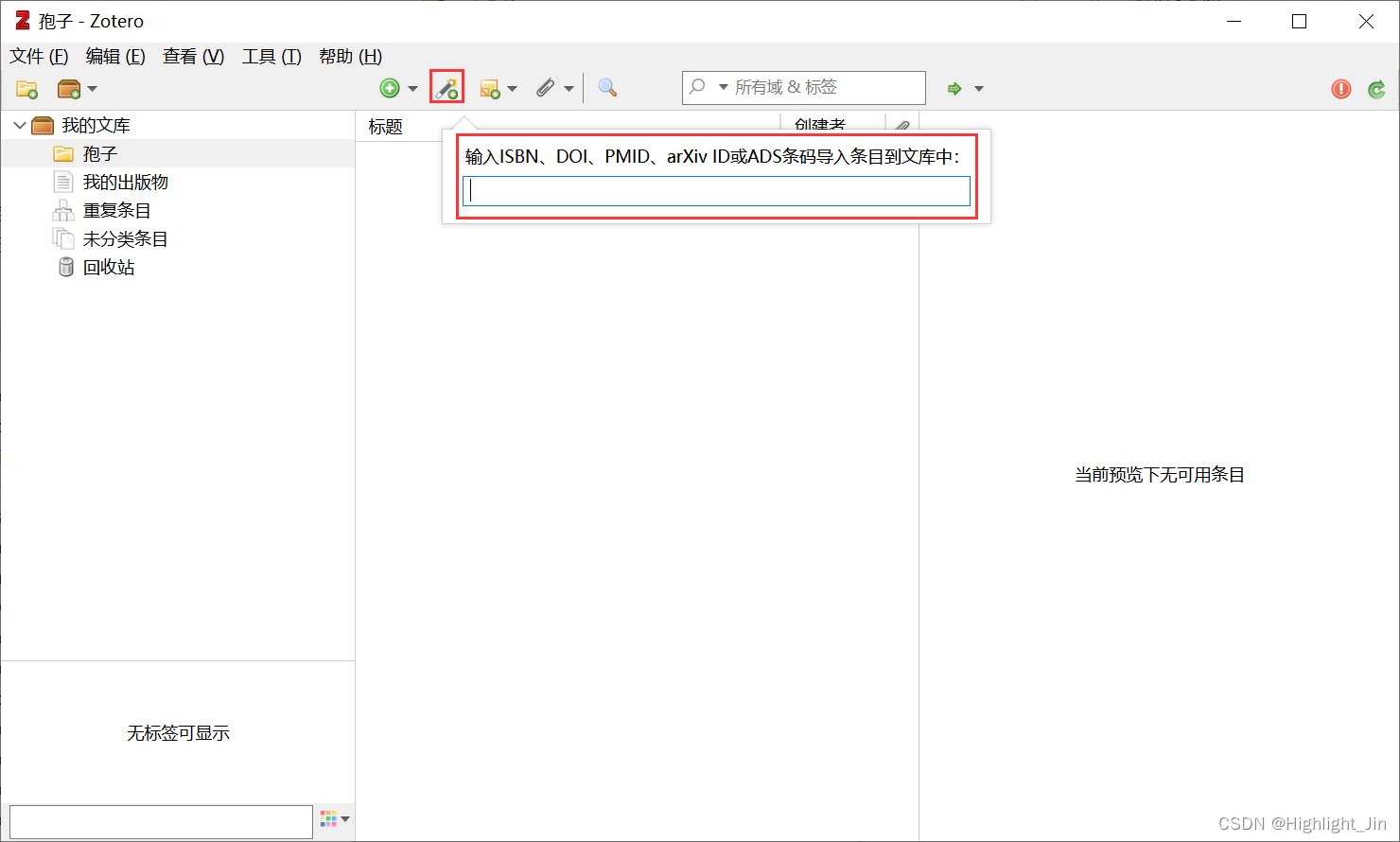Screen dimensions: 1400x842
Task: Expand the New Note dropdown arrow
Action: pos(512,89)
